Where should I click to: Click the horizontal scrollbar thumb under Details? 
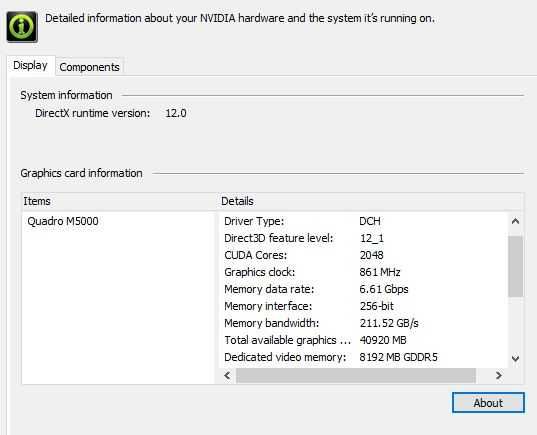(x=356, y=375)
